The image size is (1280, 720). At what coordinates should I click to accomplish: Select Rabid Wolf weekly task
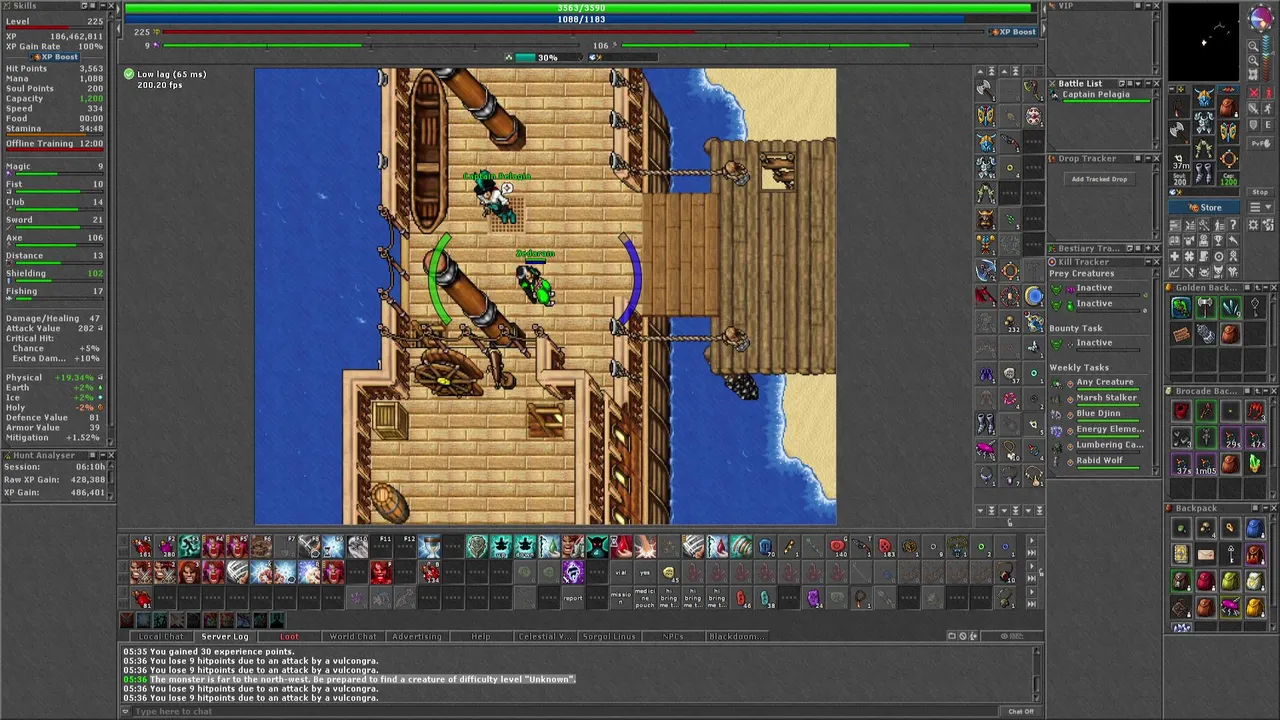pyautogui.click(x=1100, y=460)
